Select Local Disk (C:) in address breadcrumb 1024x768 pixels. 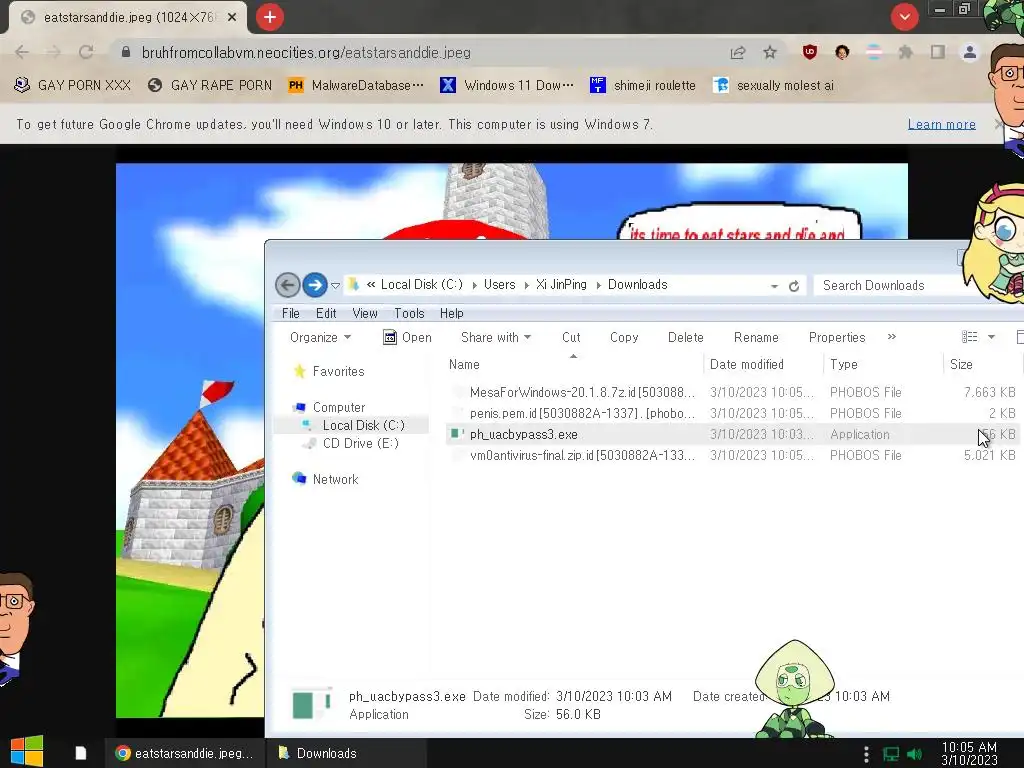pyautogui.click(x=421, y=285)
